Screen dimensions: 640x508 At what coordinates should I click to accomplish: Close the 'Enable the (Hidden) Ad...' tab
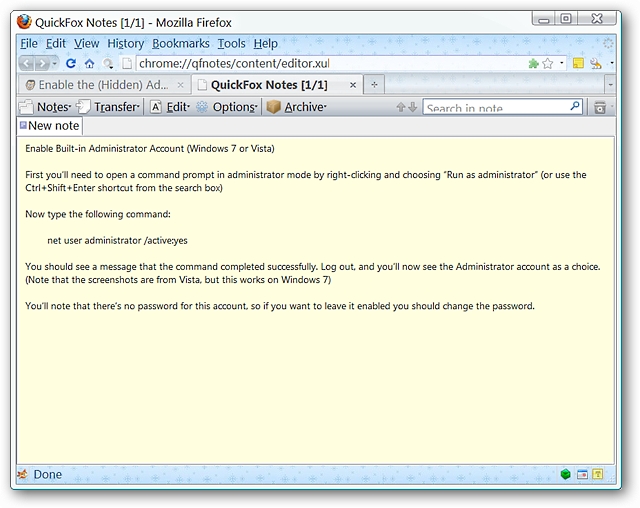180,85
